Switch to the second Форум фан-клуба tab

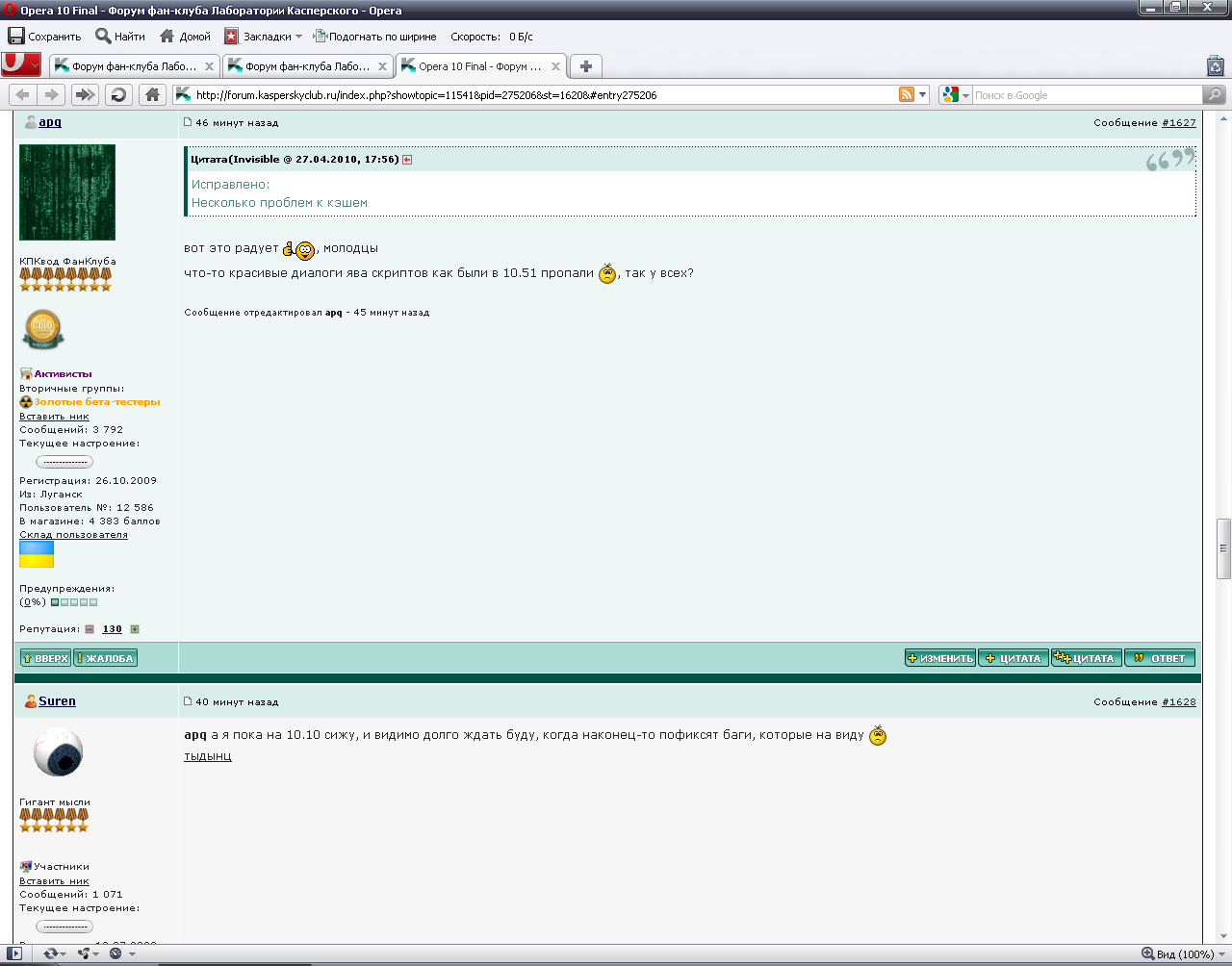coord(307,66)
